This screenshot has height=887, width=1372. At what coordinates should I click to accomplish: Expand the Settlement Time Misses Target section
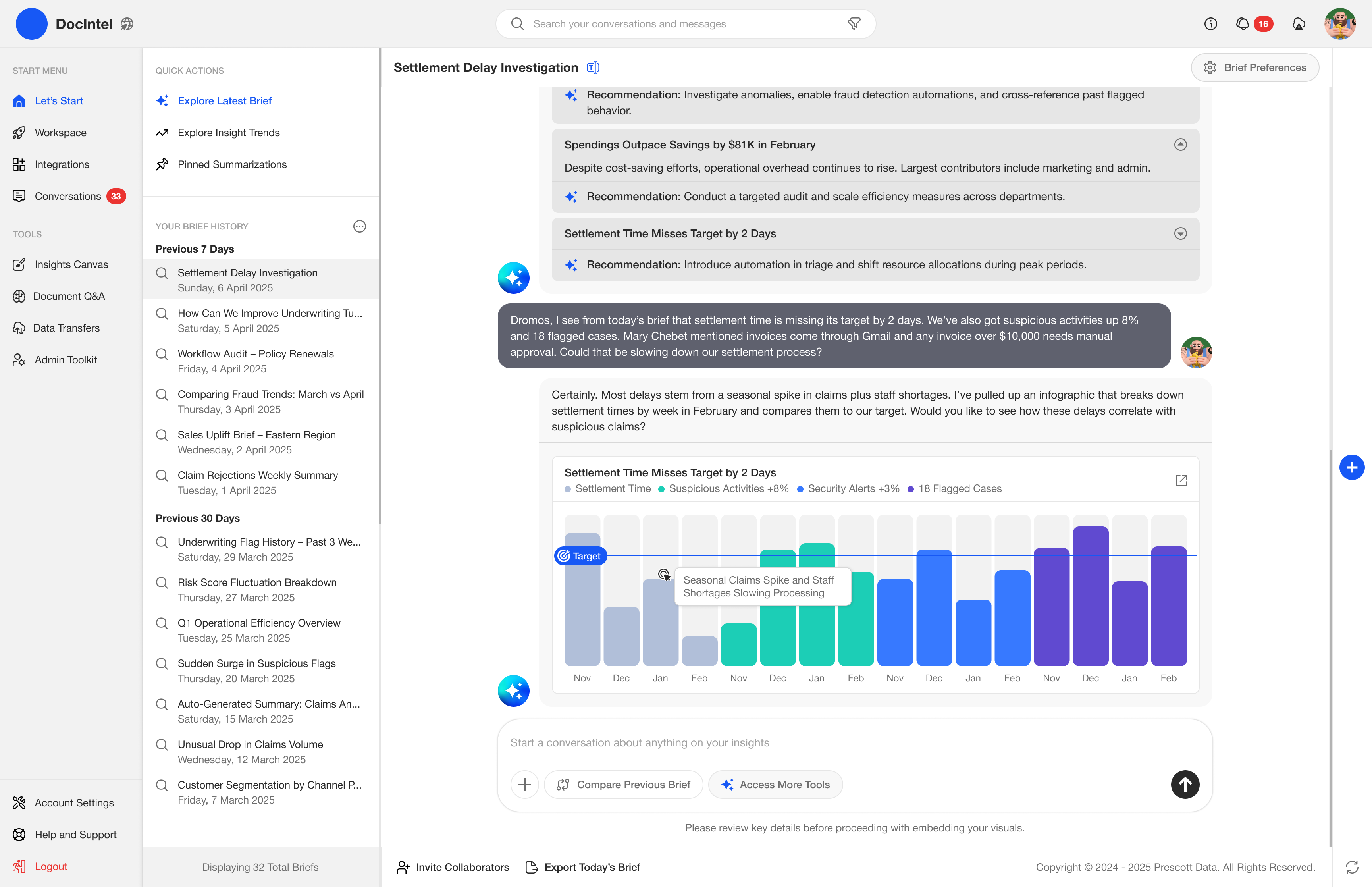(1180, 234)
